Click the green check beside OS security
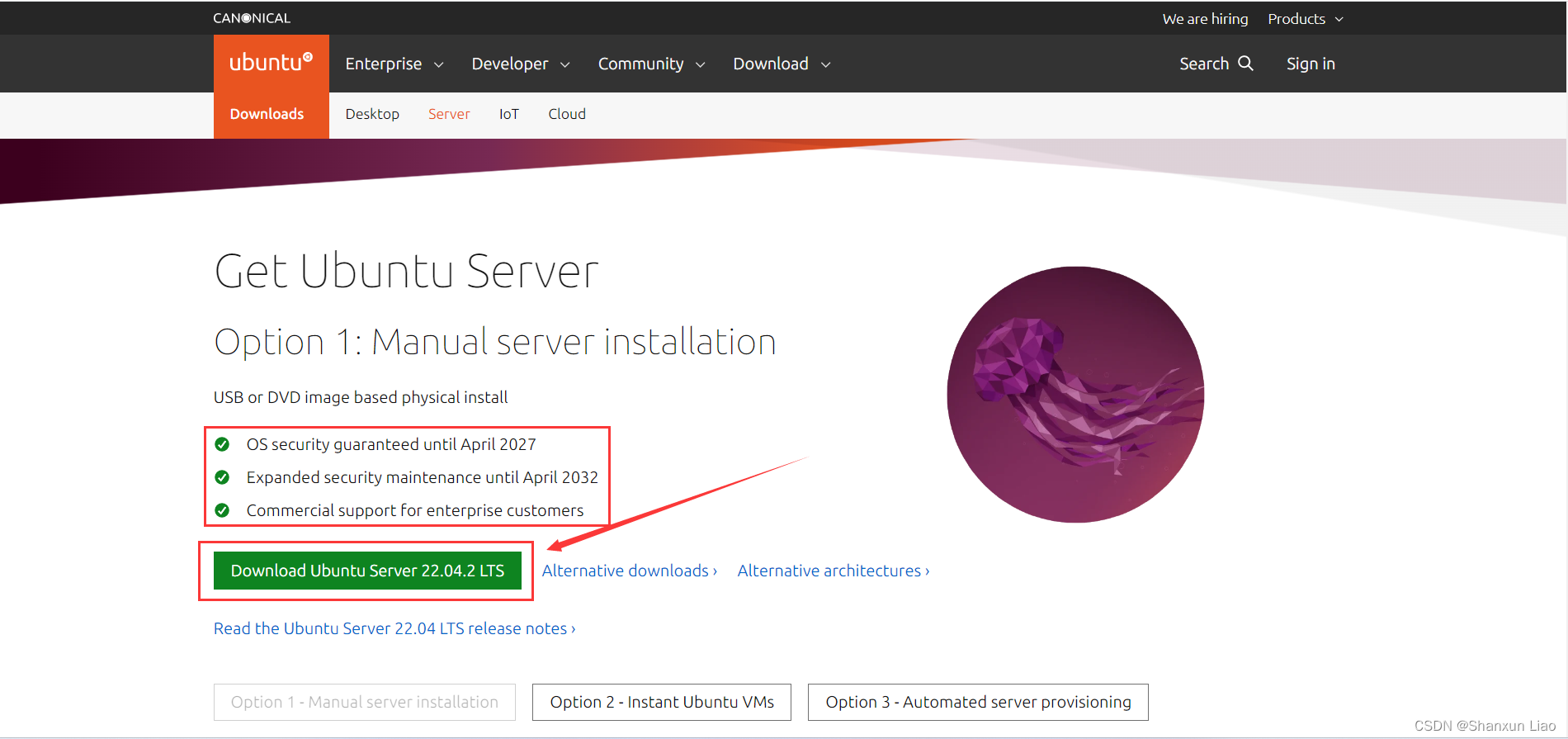Viewport: 1568px width, 739px height. coord(222,444)
